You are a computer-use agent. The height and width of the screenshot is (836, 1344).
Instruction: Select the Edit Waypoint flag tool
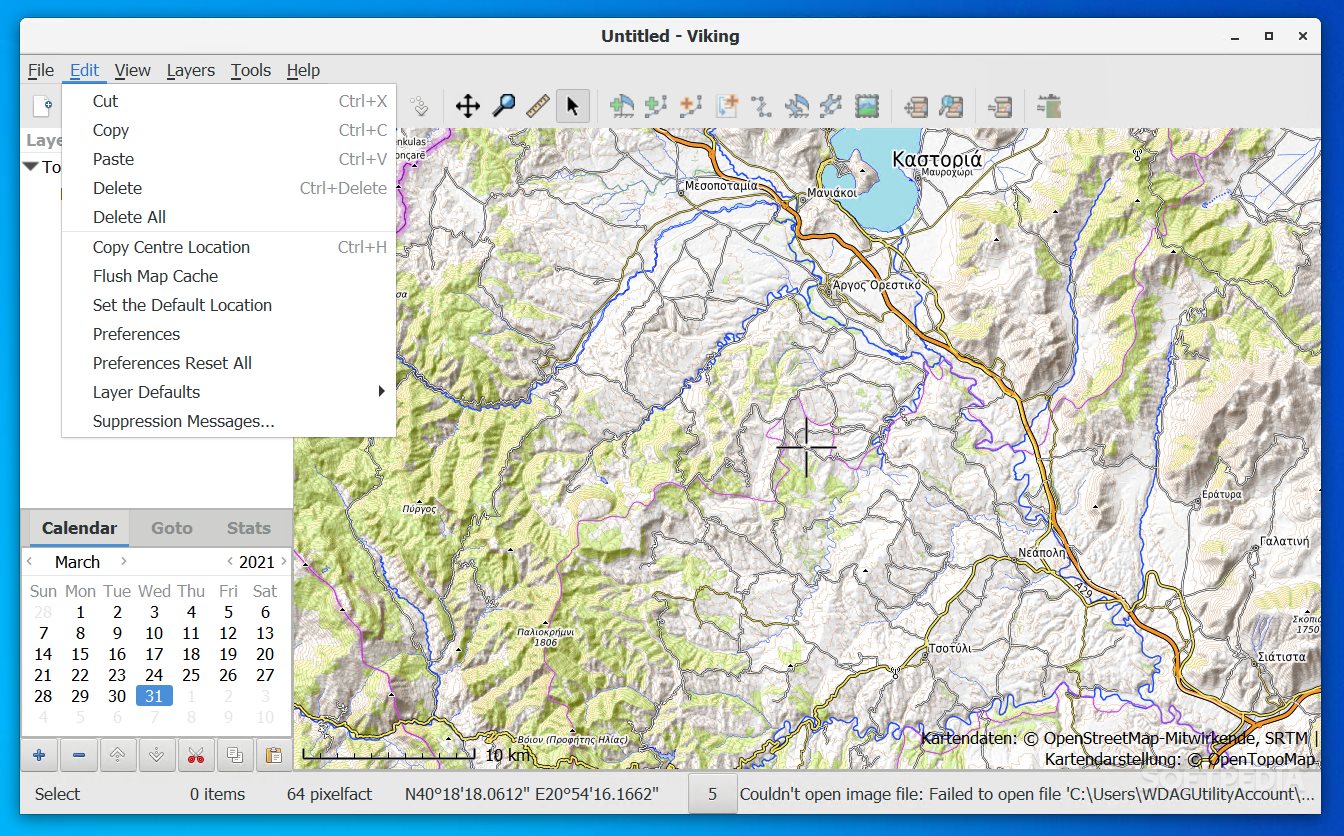(796, 106)
